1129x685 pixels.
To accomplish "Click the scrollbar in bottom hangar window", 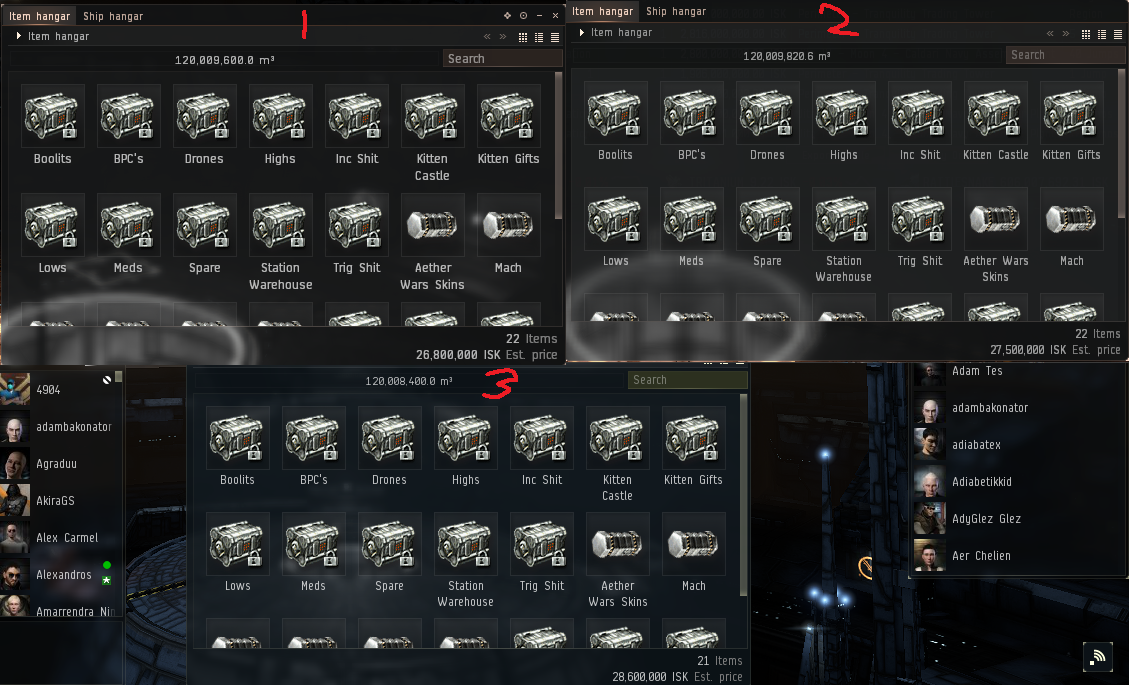I will [744, 495].
